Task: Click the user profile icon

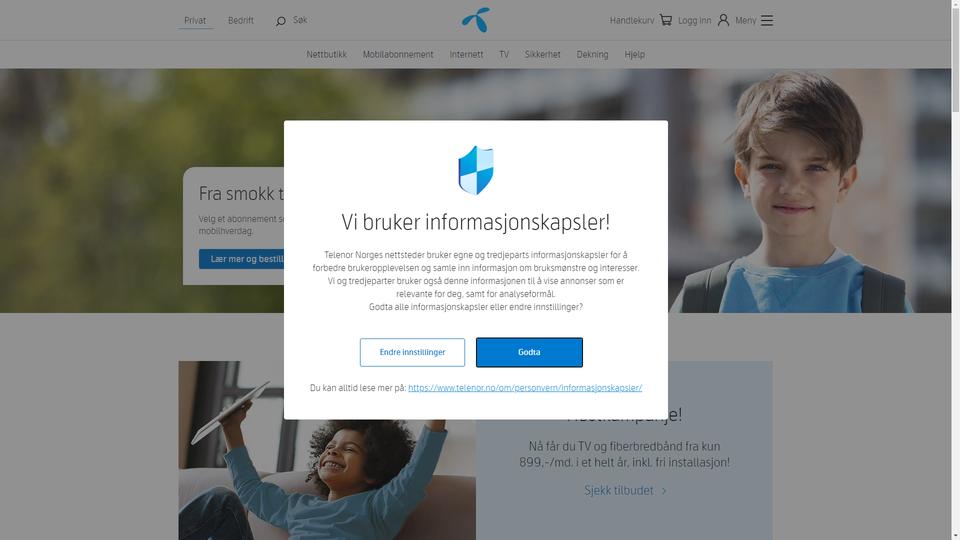Action: pos(723,20)
